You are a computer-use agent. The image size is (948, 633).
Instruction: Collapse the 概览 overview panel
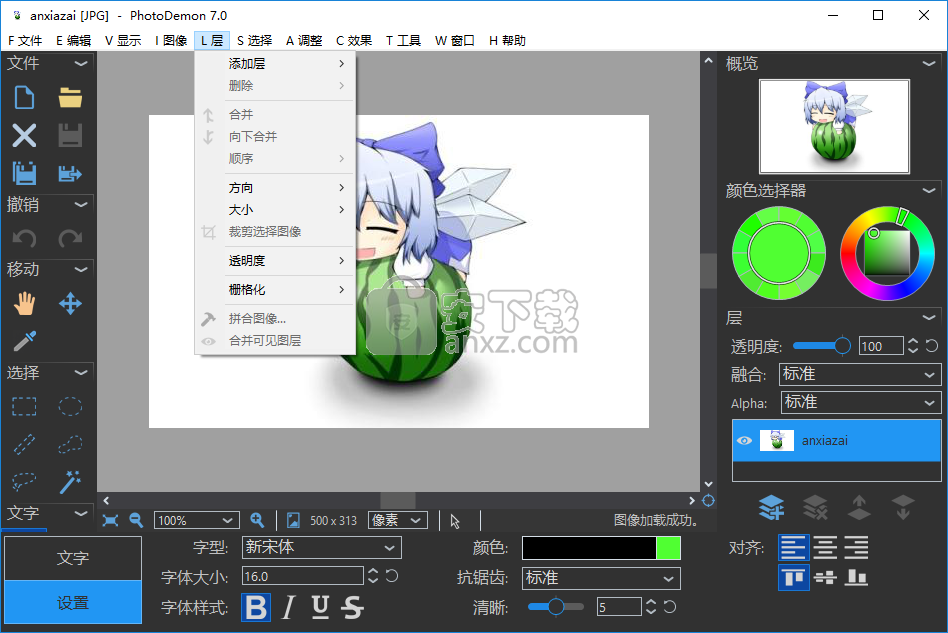929,63
